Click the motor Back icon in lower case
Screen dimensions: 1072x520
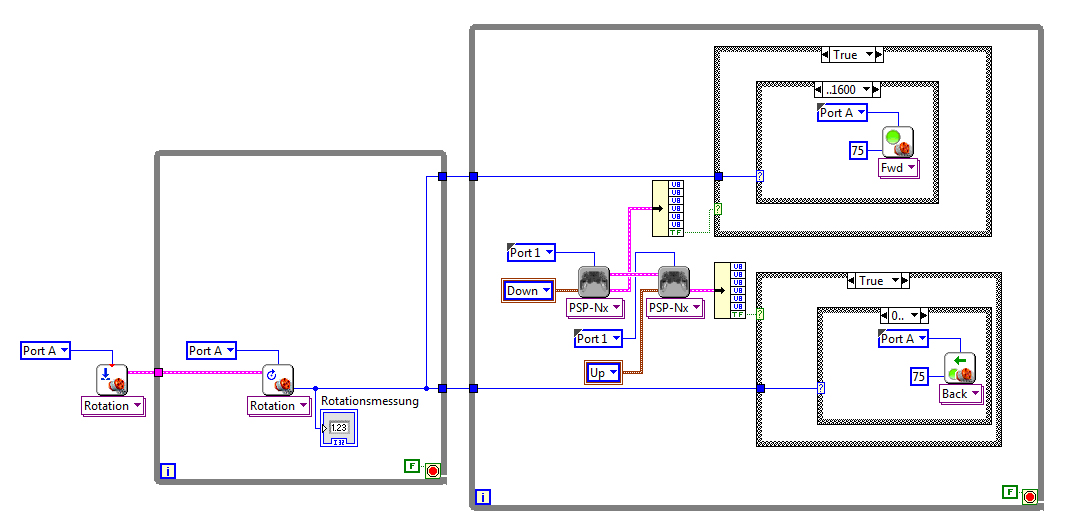[x=960, y=368]
